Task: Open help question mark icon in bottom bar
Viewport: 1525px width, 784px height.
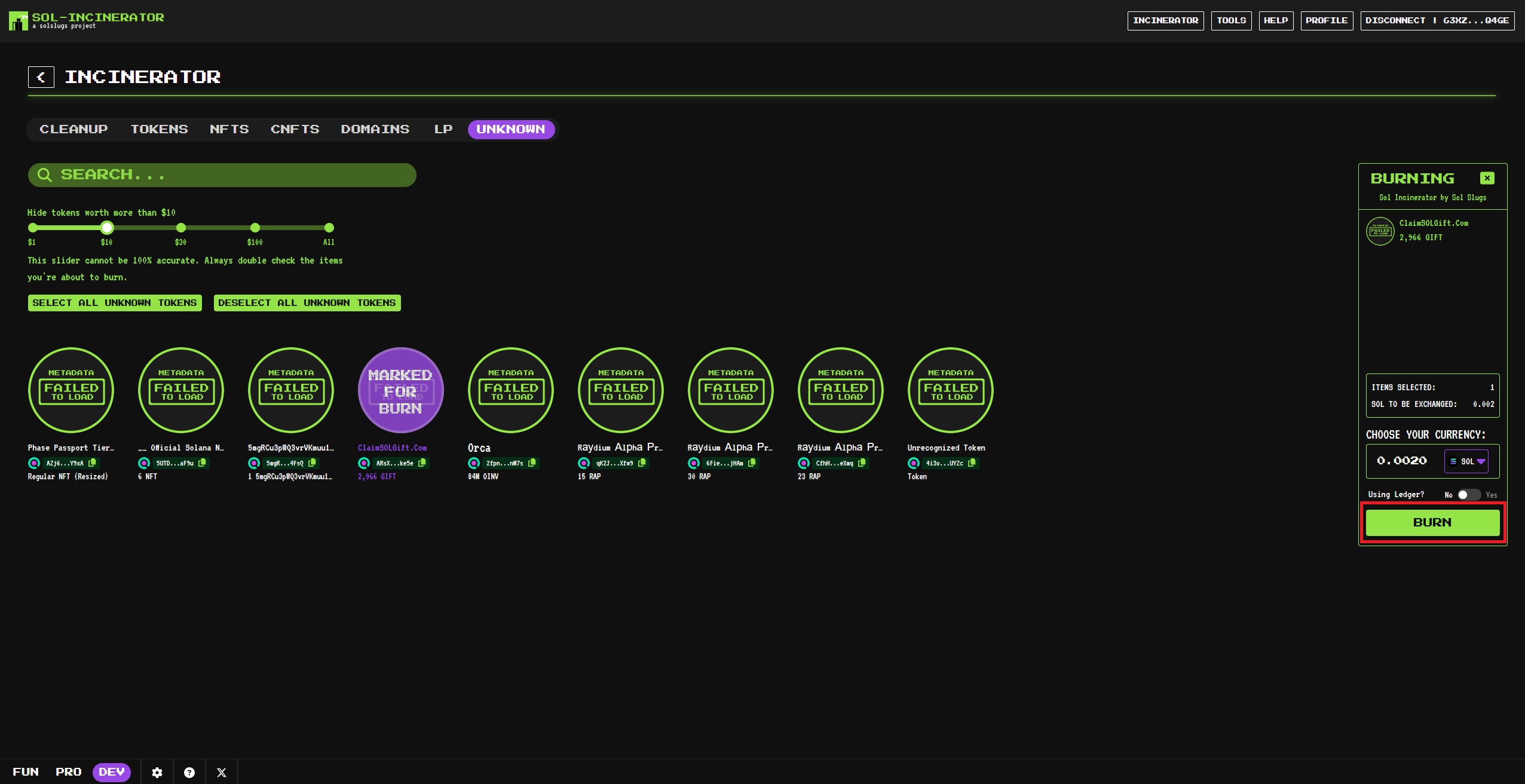Action: (189, 773)
